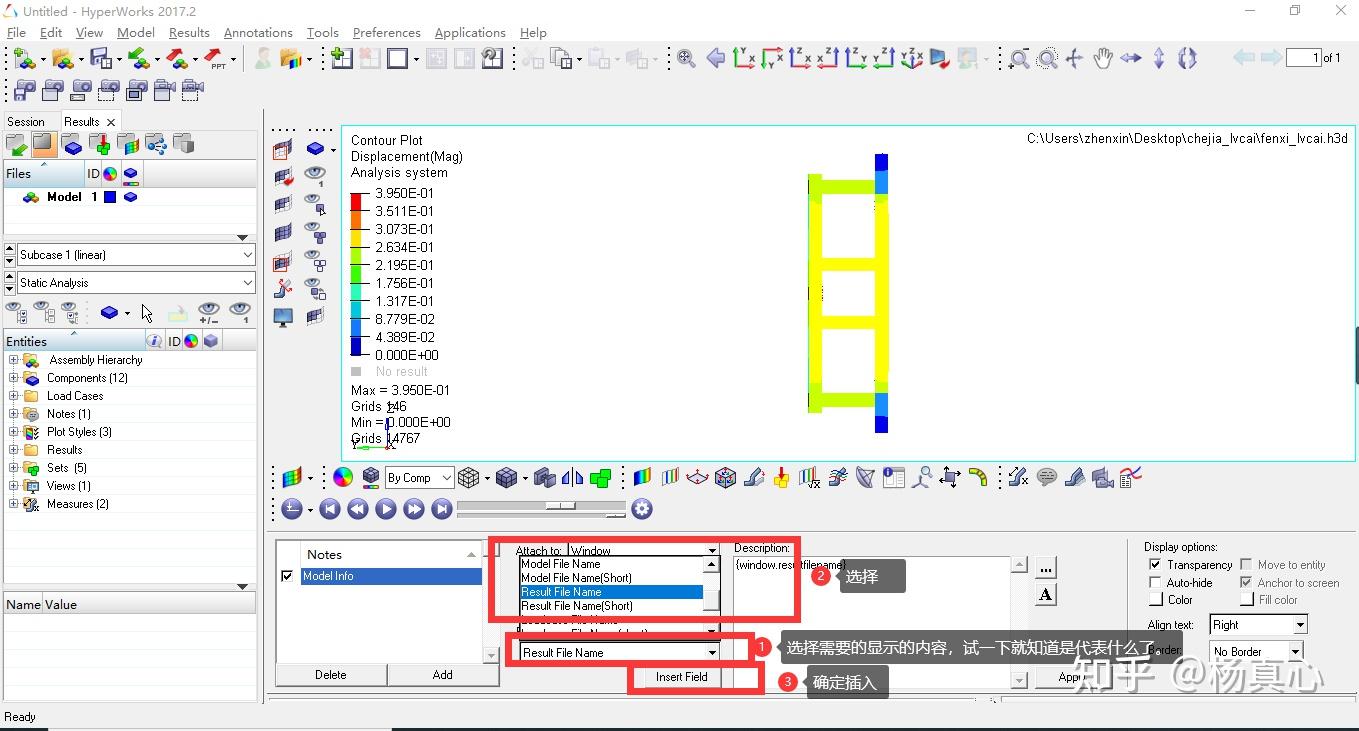Open the Results menu
Screen dimensions: 1359x731
[x=189, y=32]
